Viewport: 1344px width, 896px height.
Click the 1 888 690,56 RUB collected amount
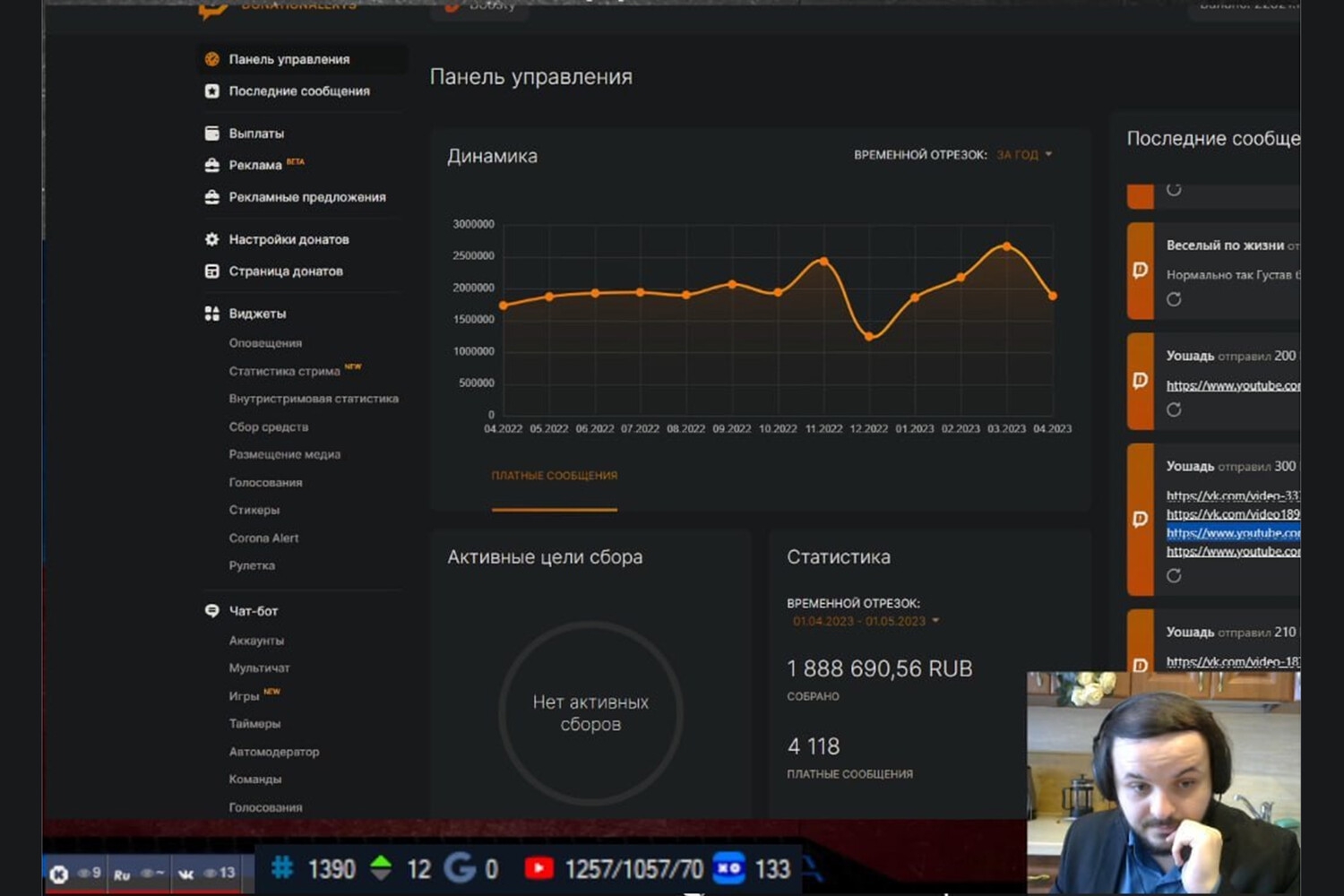879,669
